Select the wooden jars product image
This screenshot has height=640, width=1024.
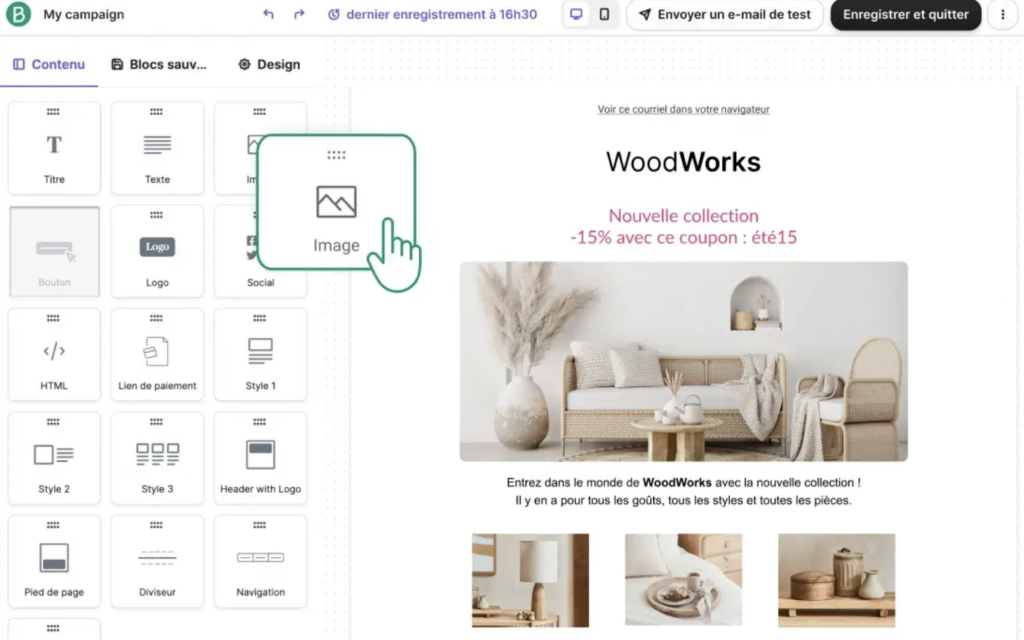837,580
